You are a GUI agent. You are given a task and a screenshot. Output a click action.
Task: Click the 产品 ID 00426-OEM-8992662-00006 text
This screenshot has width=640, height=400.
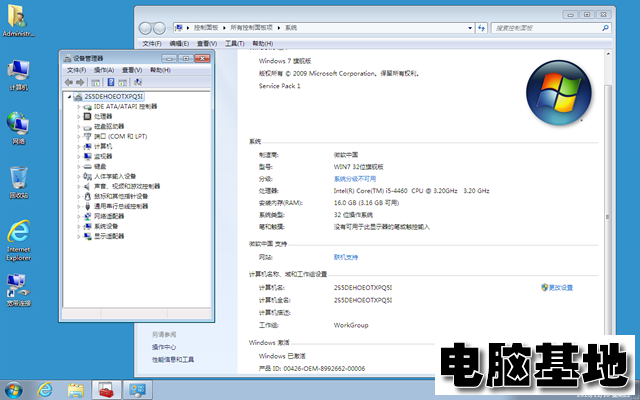[312, 369]
